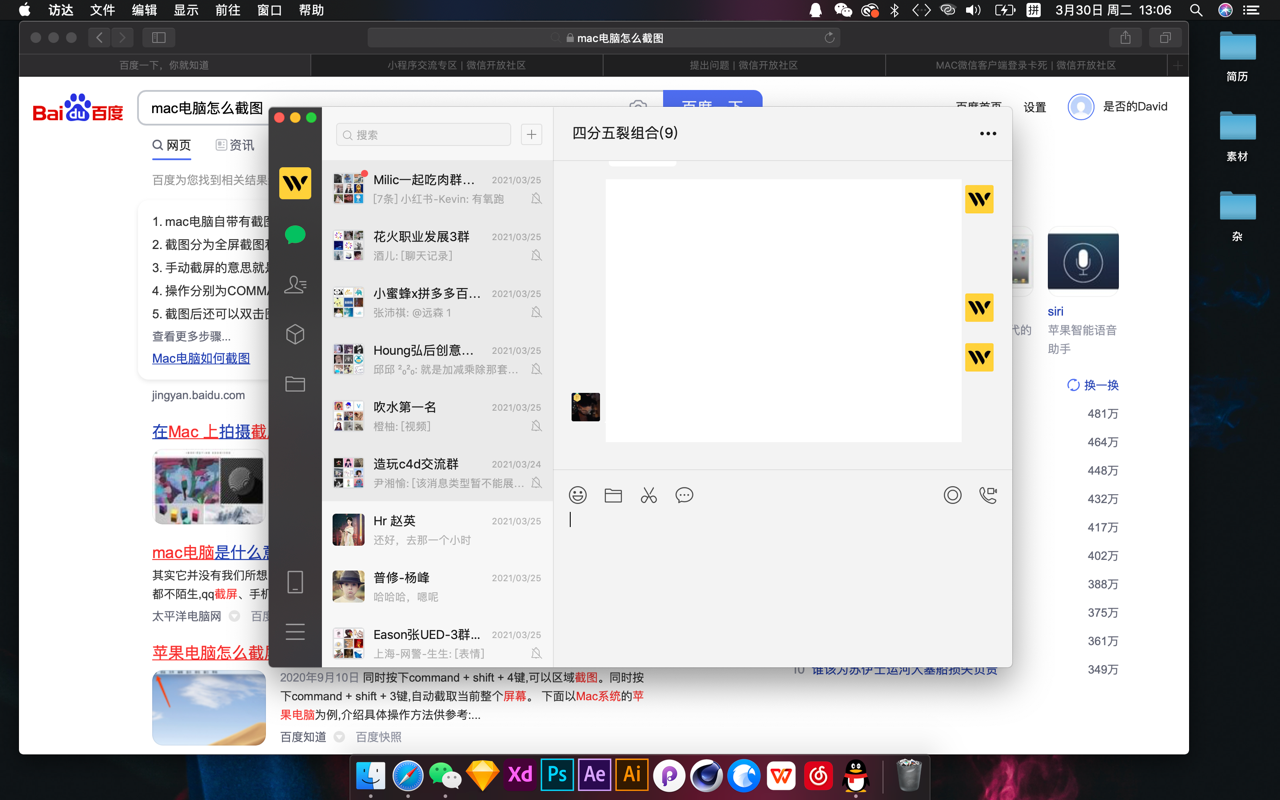Click the send file folder icon in chat
This screenshot has width=1280, height=800.
tap(613, 495)
